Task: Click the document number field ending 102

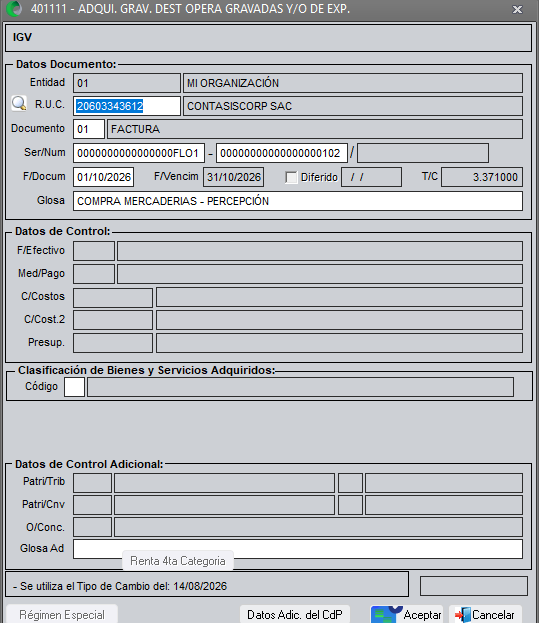Action: click(x=282, y=153)
